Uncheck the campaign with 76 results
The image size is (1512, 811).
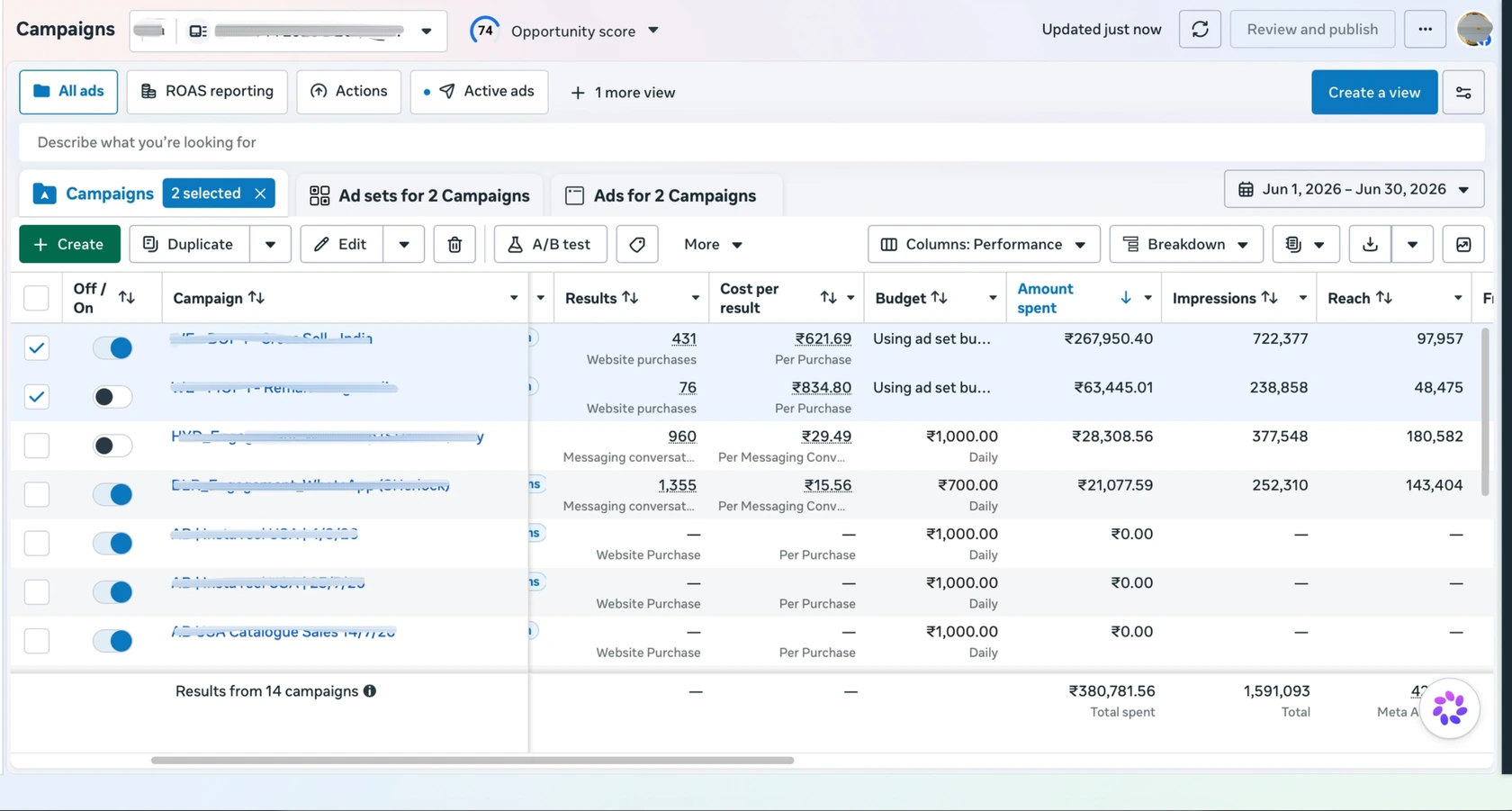click(x=36, y=397)
